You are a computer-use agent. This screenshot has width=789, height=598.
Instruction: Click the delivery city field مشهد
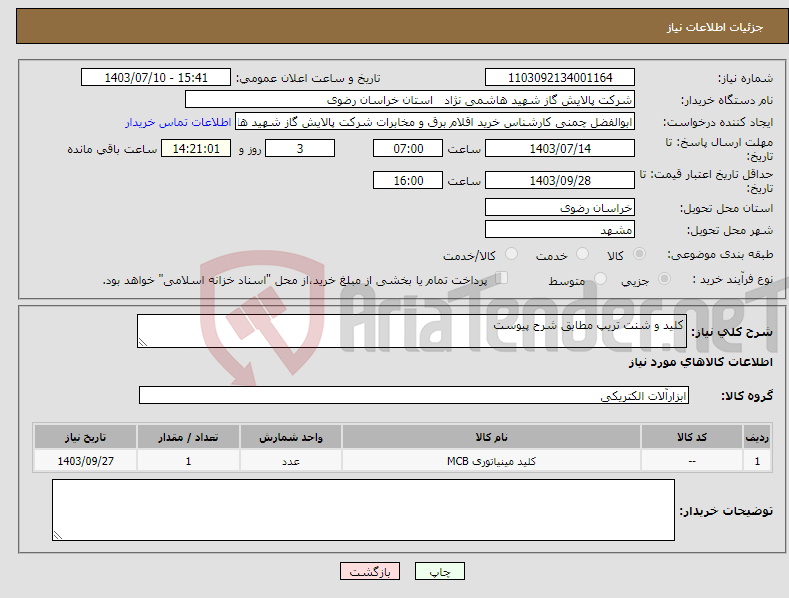click(x=560, y=230)
